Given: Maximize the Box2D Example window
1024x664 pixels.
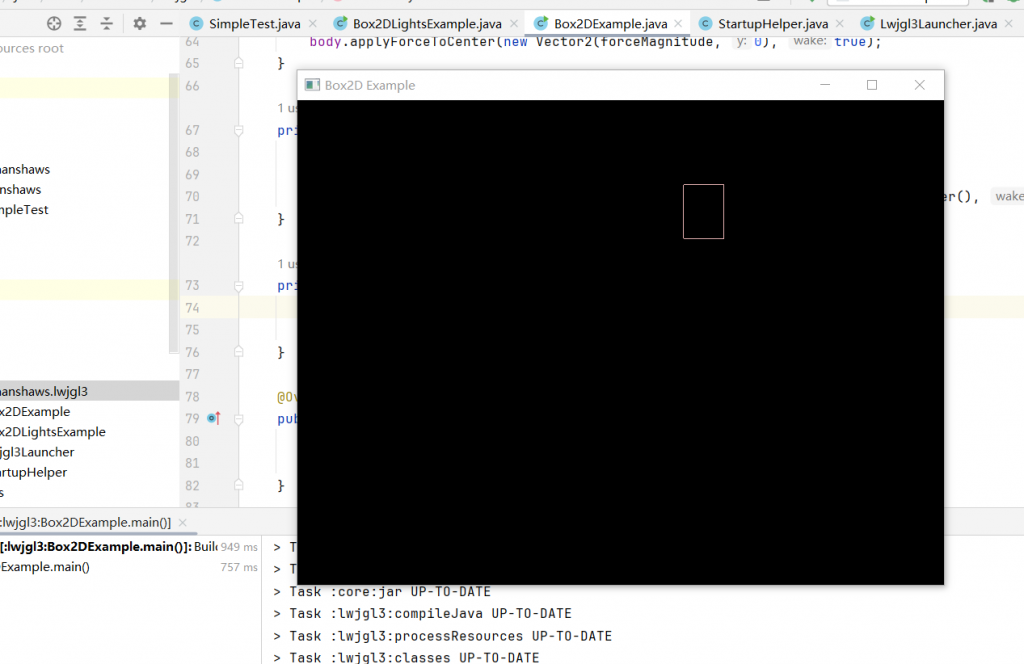Looking at the screenshot, I should tap(871, 85).
